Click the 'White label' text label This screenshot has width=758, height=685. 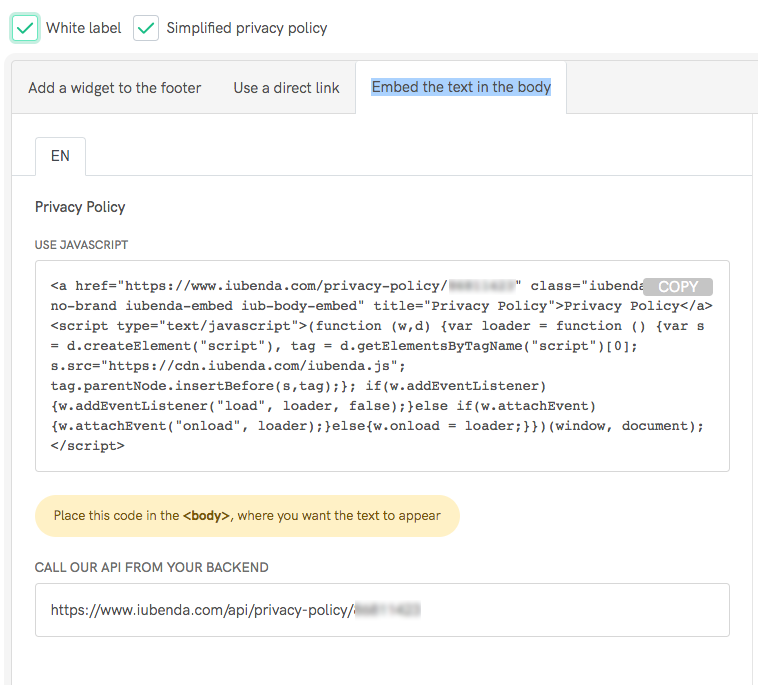click(83, 28)
